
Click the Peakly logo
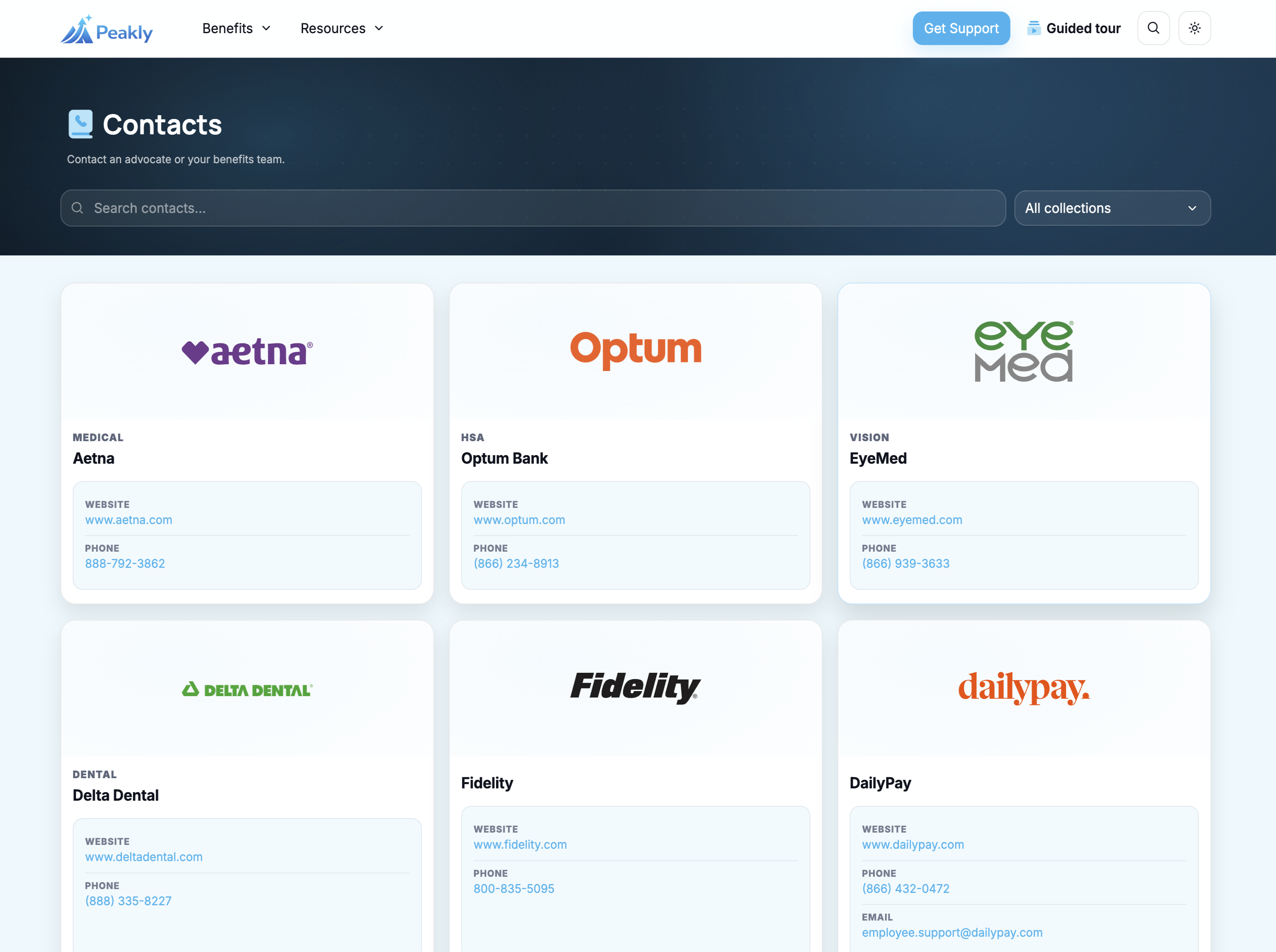[x=107, y=29]
